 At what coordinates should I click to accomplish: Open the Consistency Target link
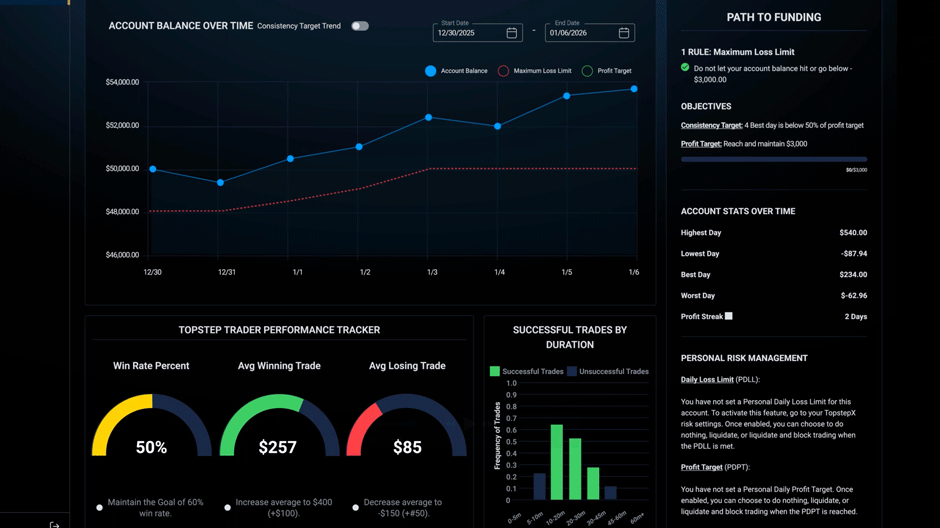pos(712,125)
